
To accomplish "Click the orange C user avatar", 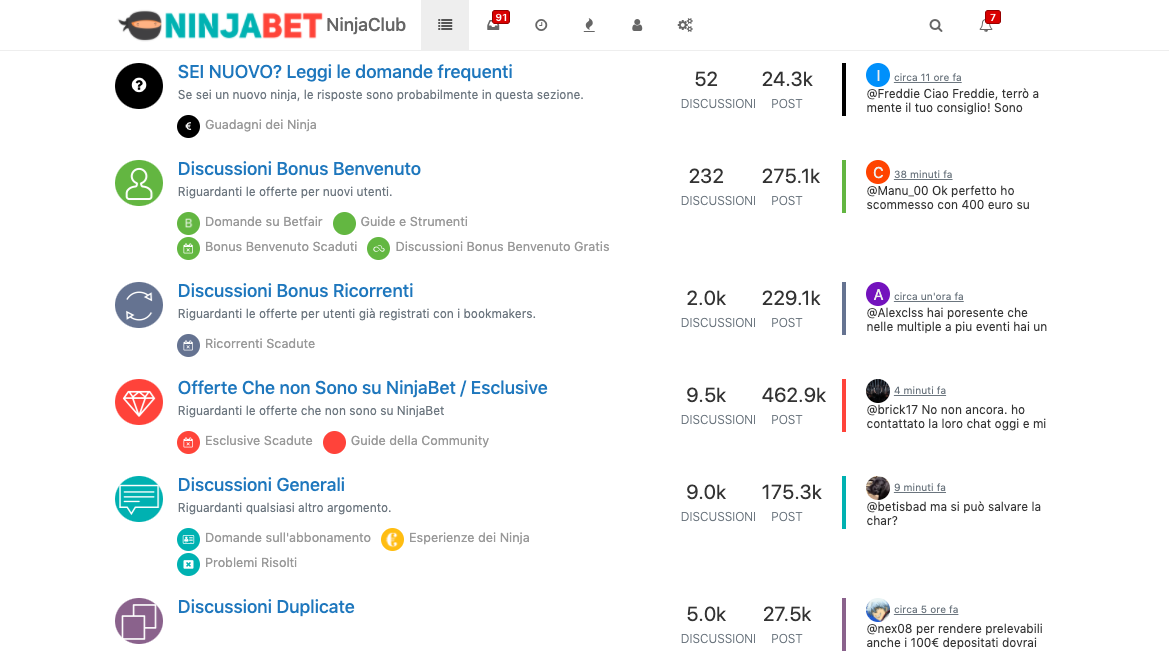I will click(x=877, y=172).
